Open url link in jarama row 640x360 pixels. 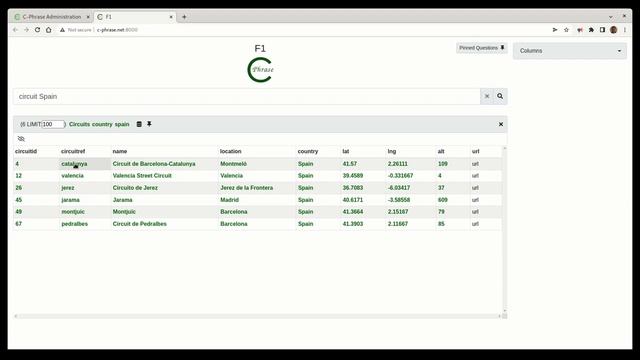tap(475, 200)
